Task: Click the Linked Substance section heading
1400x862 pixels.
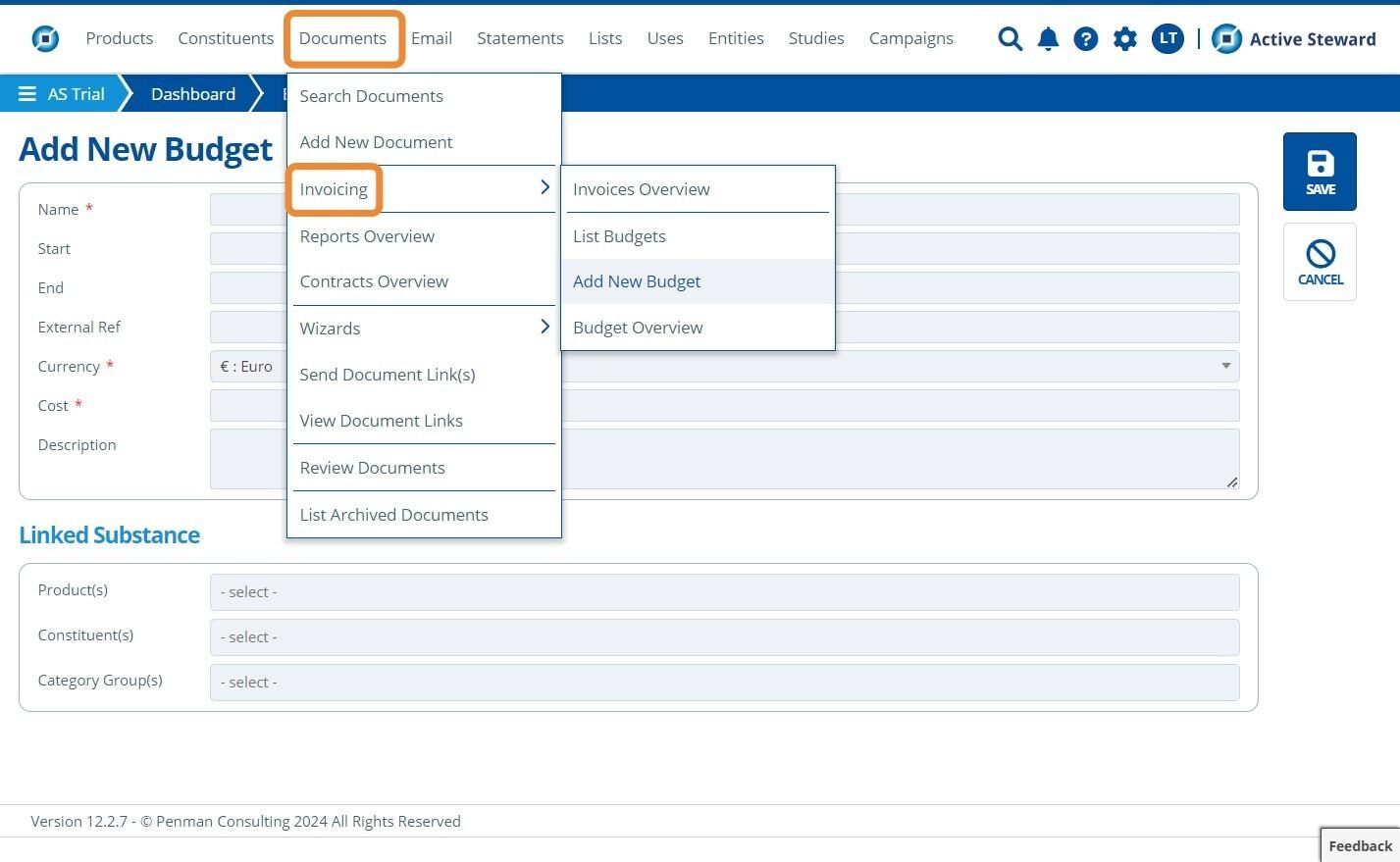Action: 110,534
